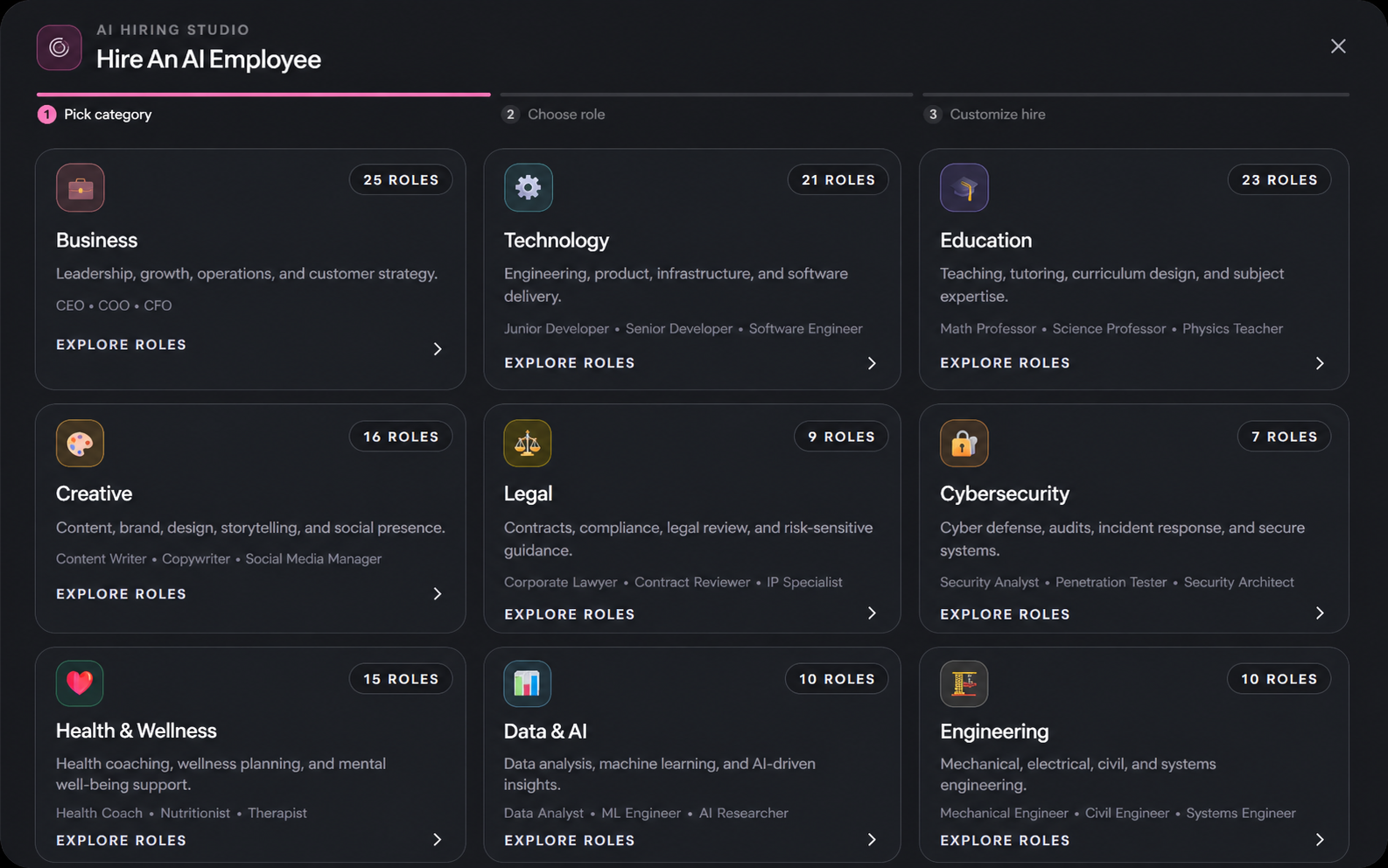The image size is (1388, 868).
Task: Click the Technology gear icon
Action: [x=529, y=187]
